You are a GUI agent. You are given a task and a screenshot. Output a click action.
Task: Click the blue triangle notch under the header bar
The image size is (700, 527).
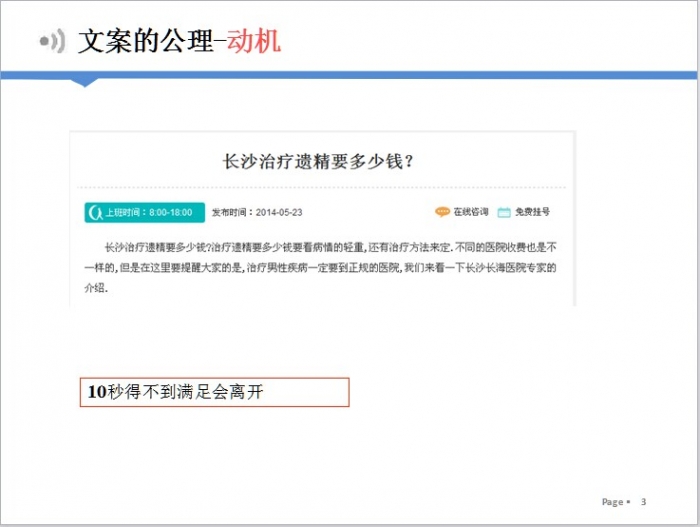(x=86, y=82)
